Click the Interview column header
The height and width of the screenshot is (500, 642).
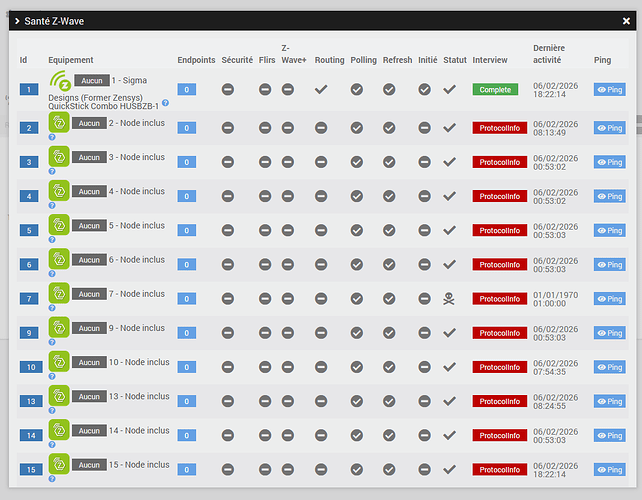[x=490, y=60]
